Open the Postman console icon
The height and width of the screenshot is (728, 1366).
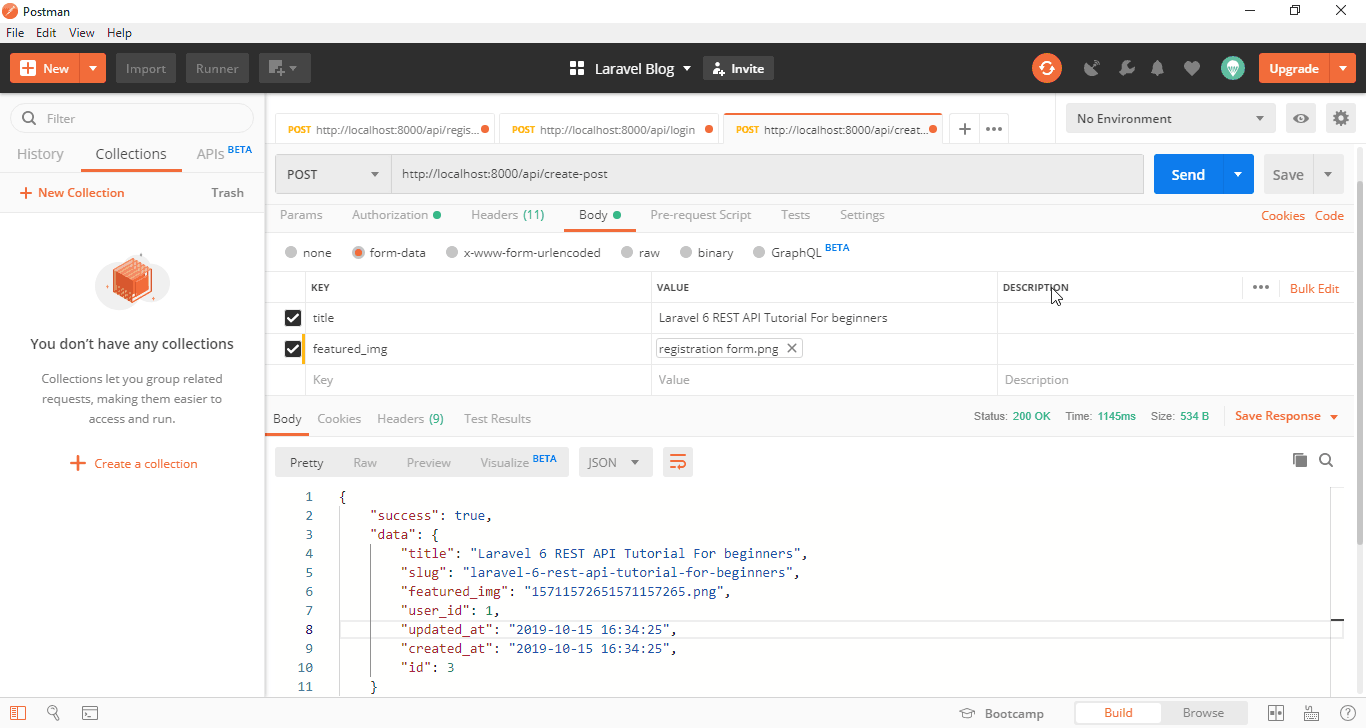90,713
